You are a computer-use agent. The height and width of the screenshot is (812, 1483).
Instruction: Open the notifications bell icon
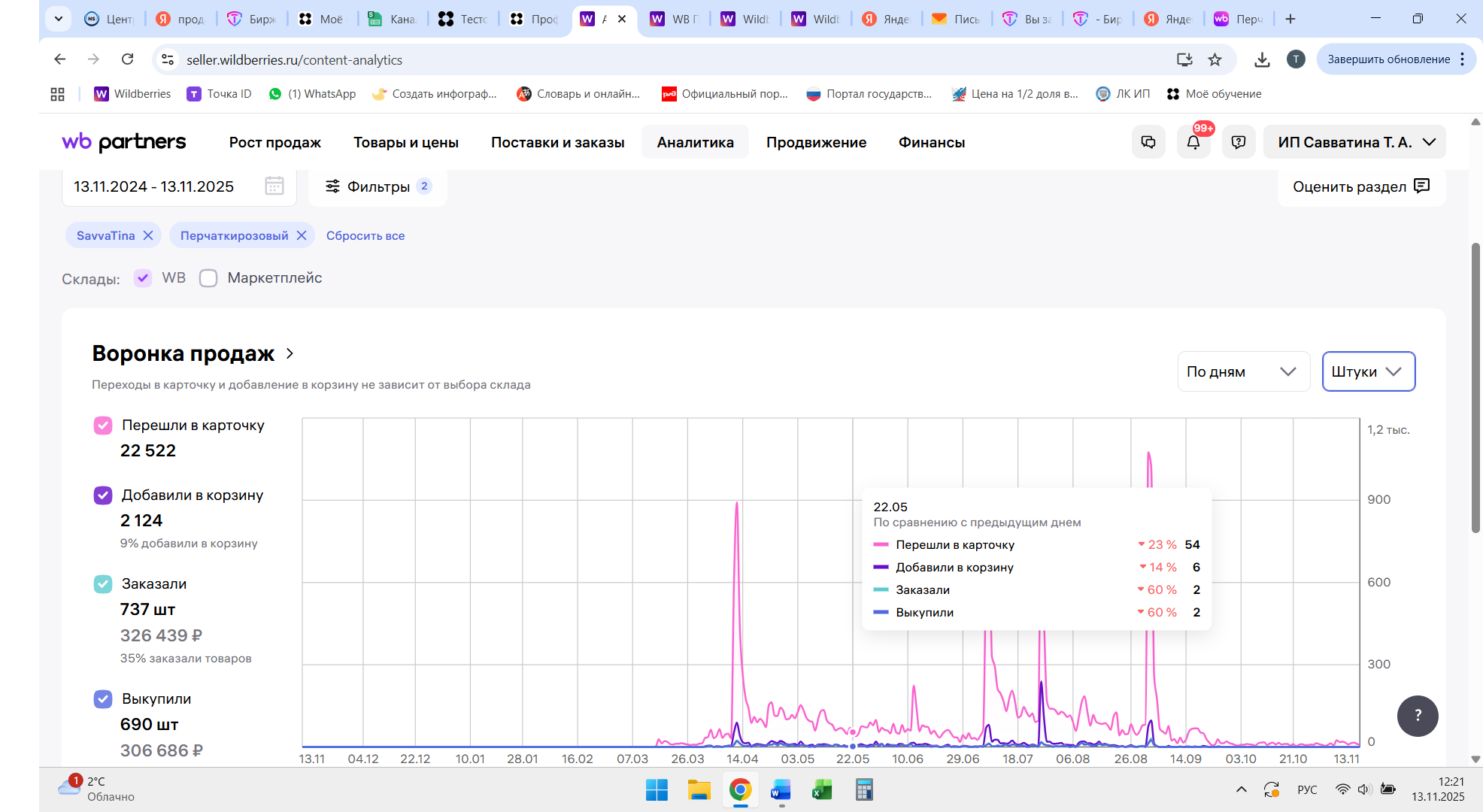coord(1193,142)
